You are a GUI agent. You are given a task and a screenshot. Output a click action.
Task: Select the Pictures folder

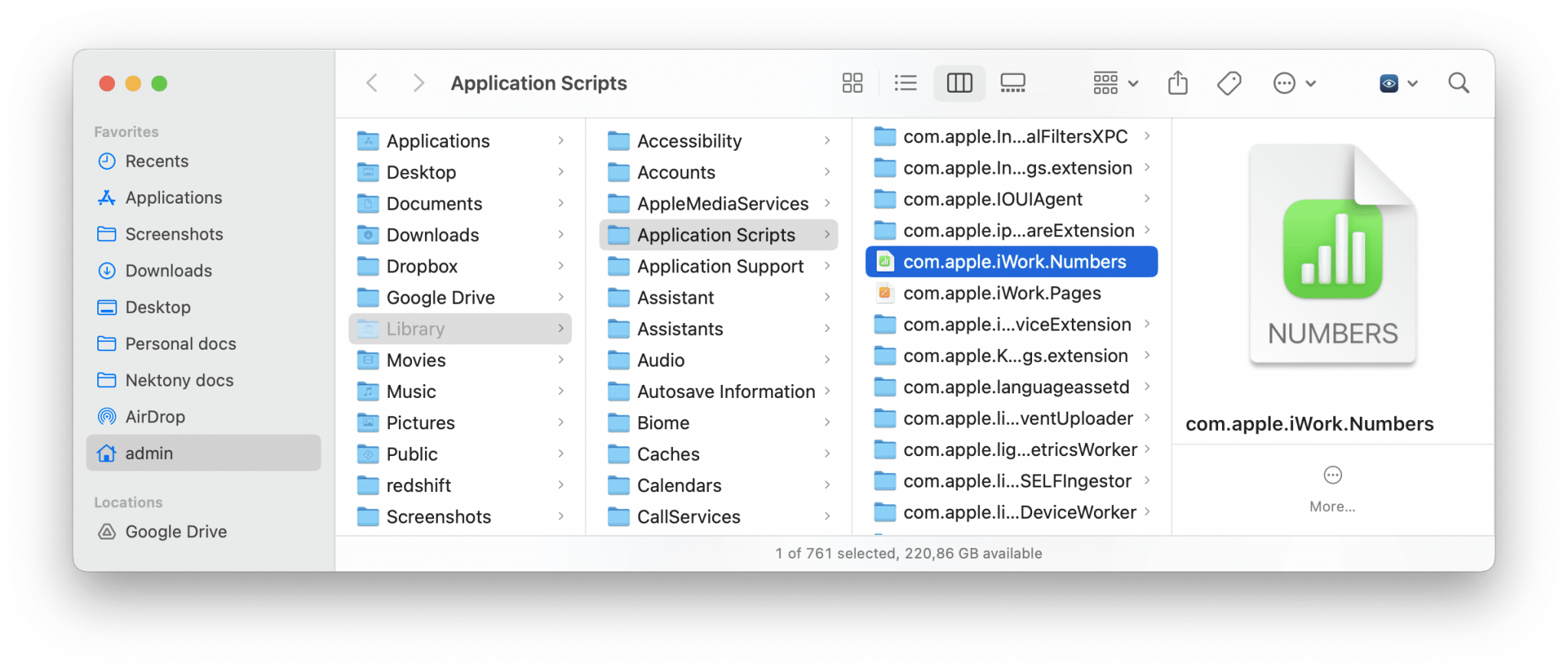tap(460, 423)
